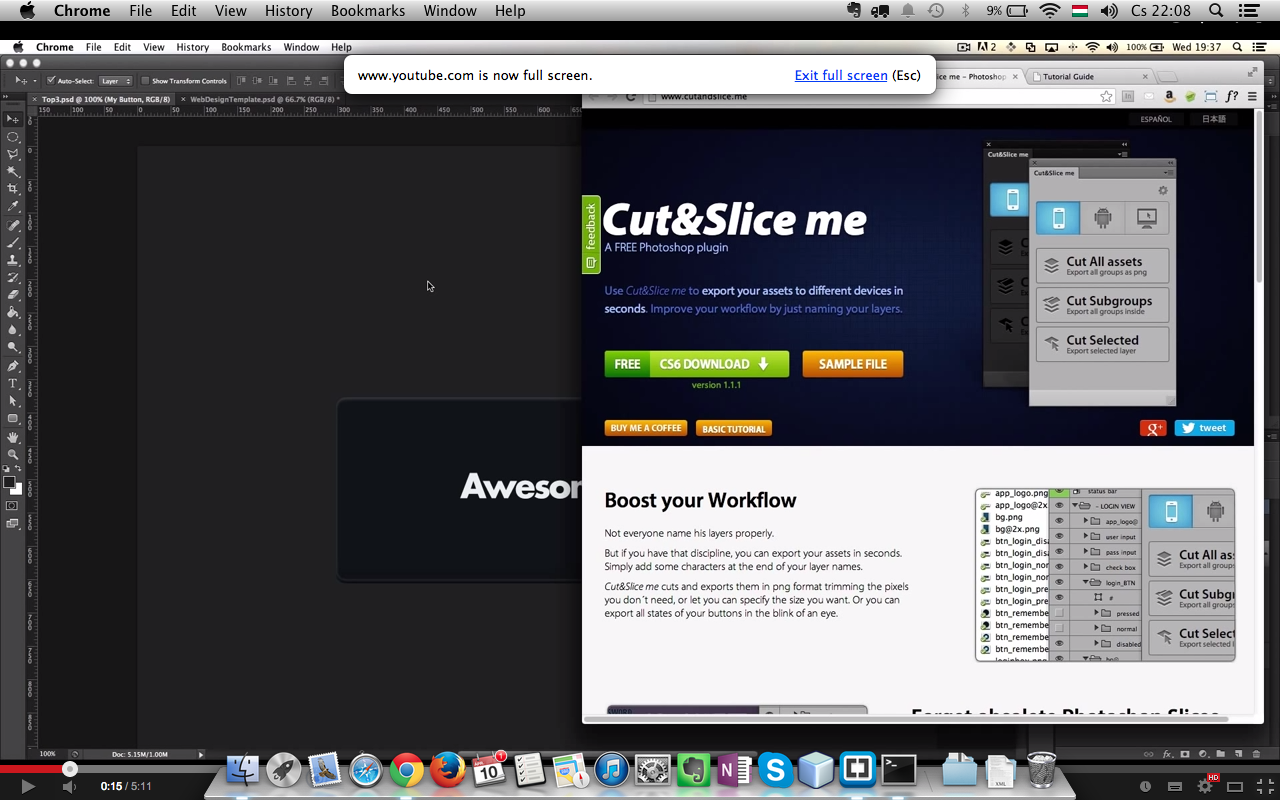Toggle YouTube theater mode
This screenshot has width=1280, height=800.
pyautogui.click(x=1235, y=787)
